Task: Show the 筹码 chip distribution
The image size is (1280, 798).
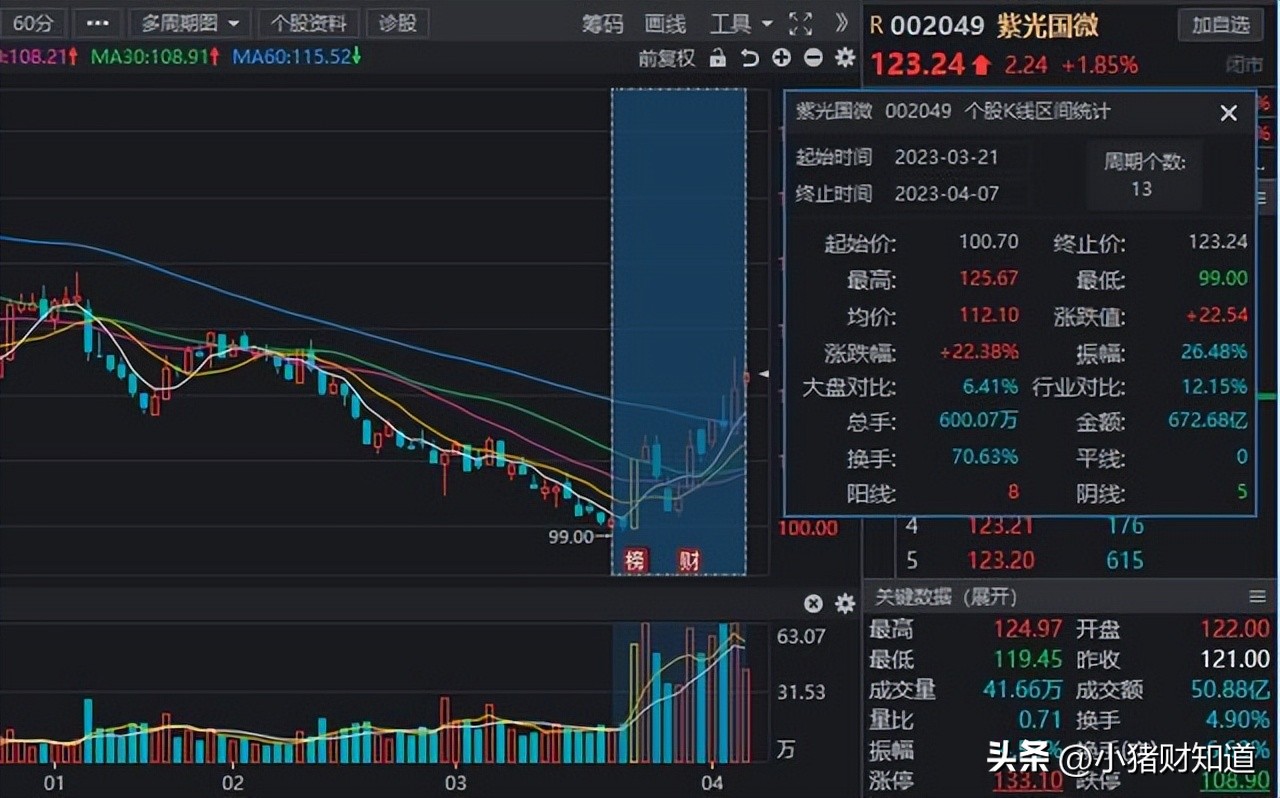Action: point(603,23)
